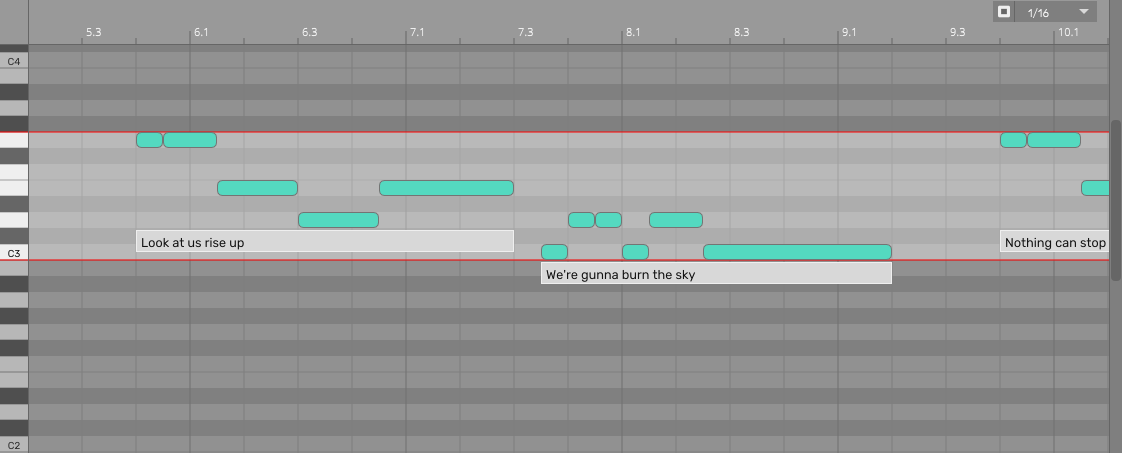Select the cut-off E3 note after 10.1
1122x453 pixels.
tap(1096, 188)
